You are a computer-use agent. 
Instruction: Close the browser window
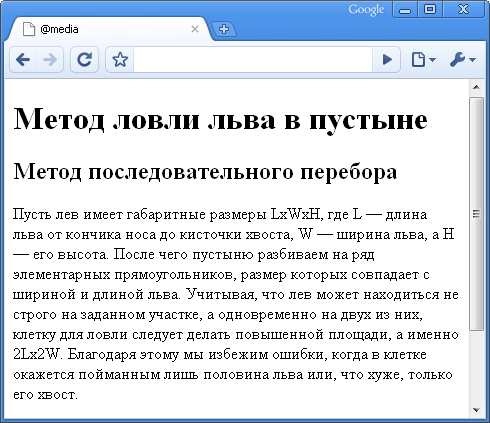[x=464, y=9]
